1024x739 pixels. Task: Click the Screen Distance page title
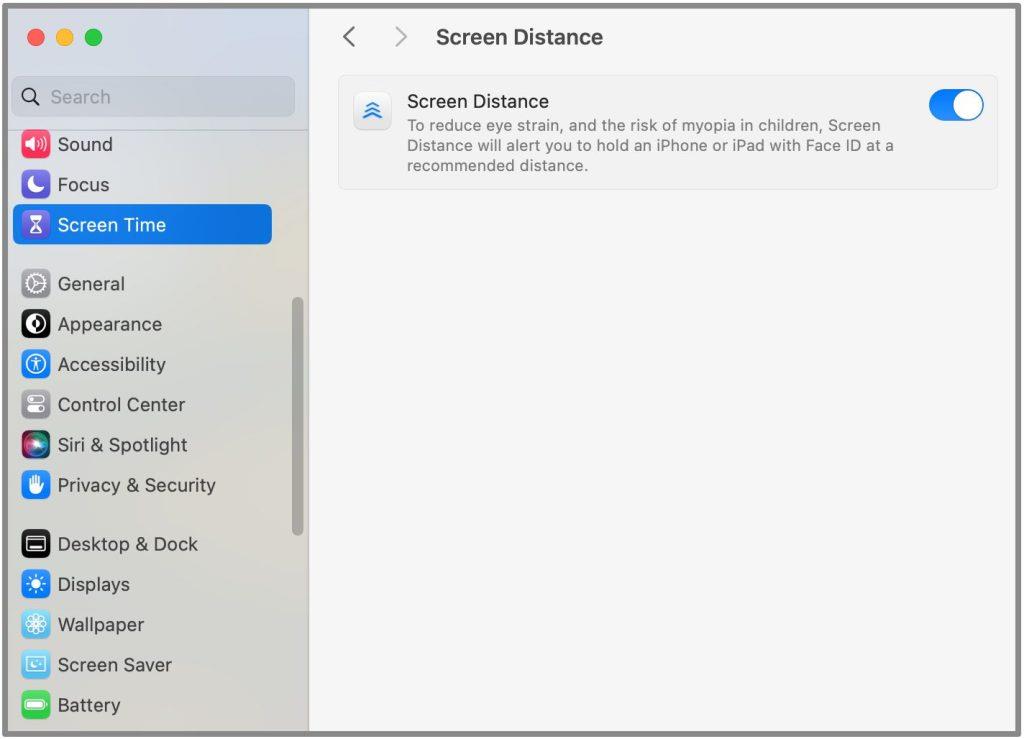point(519,37)
